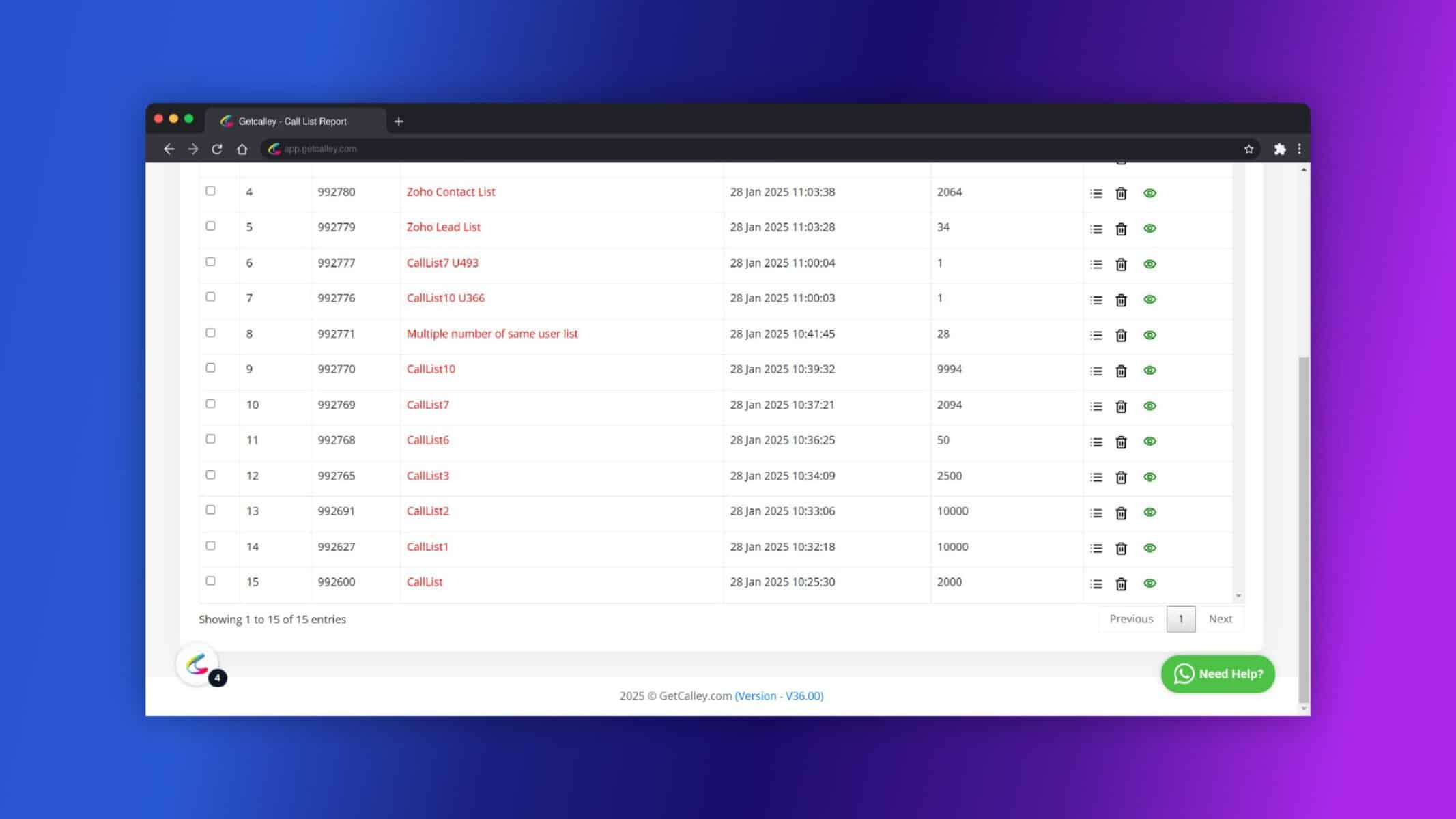
Task: Toggle the checkbox for row 8
Action: 210,332
